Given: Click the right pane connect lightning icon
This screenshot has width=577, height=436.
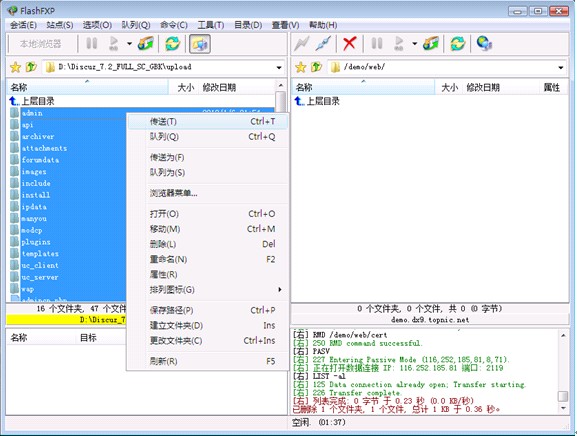Looking at the screenshot, I should click(301, 44).
